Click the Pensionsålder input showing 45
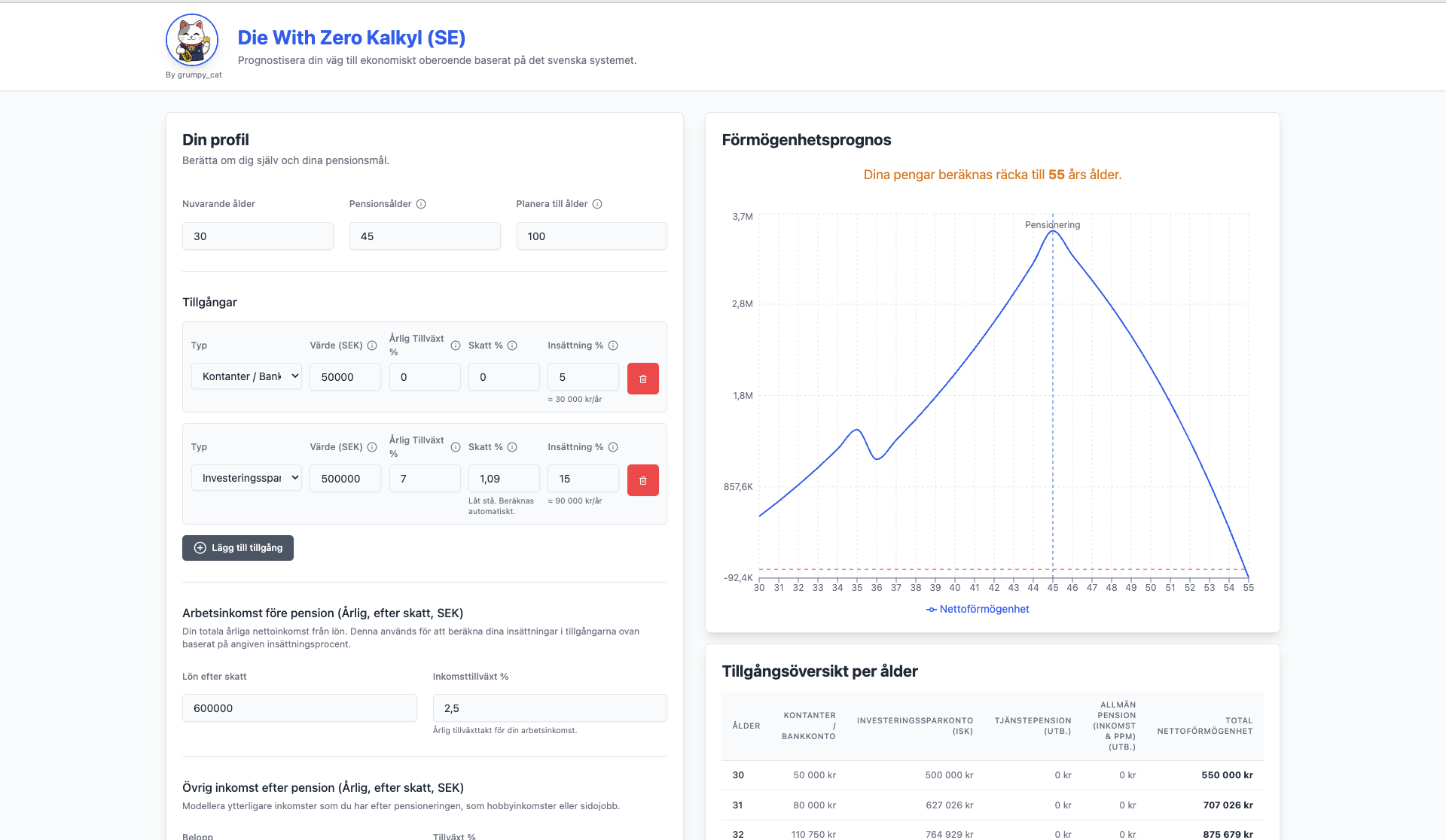This screenshot has height=840, width=1446. point(425,236)
